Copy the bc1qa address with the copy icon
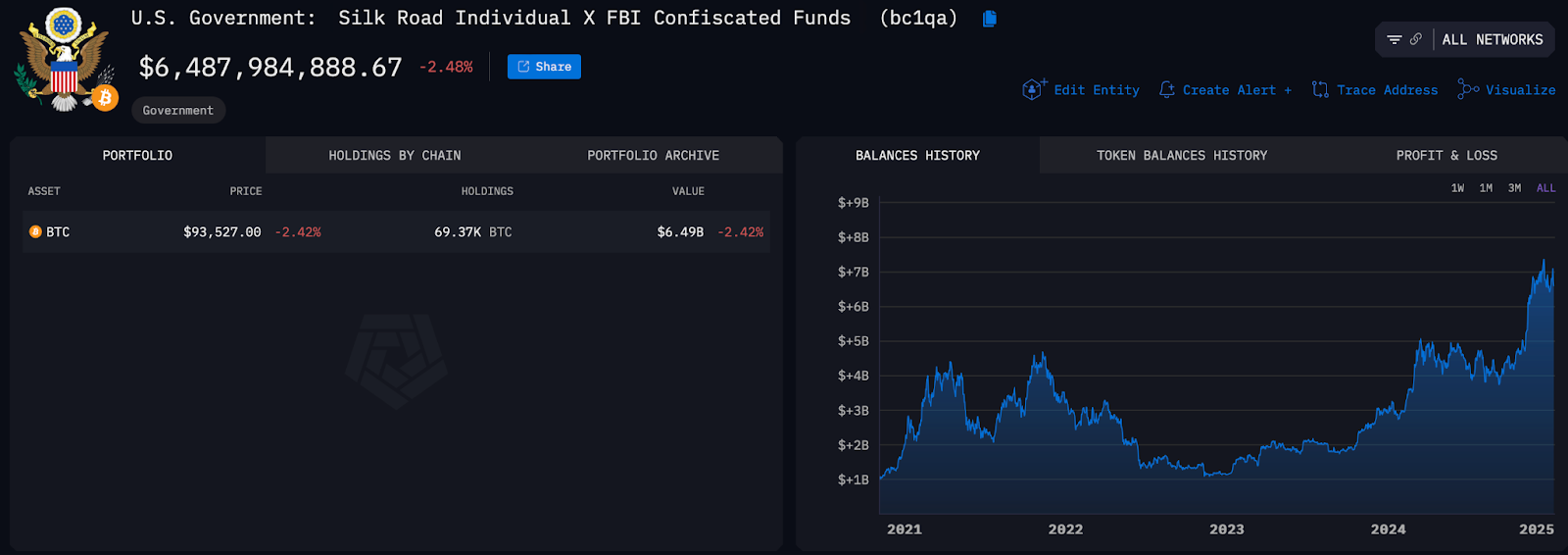This screenshot has width=1568, height=555. (990, 19)
